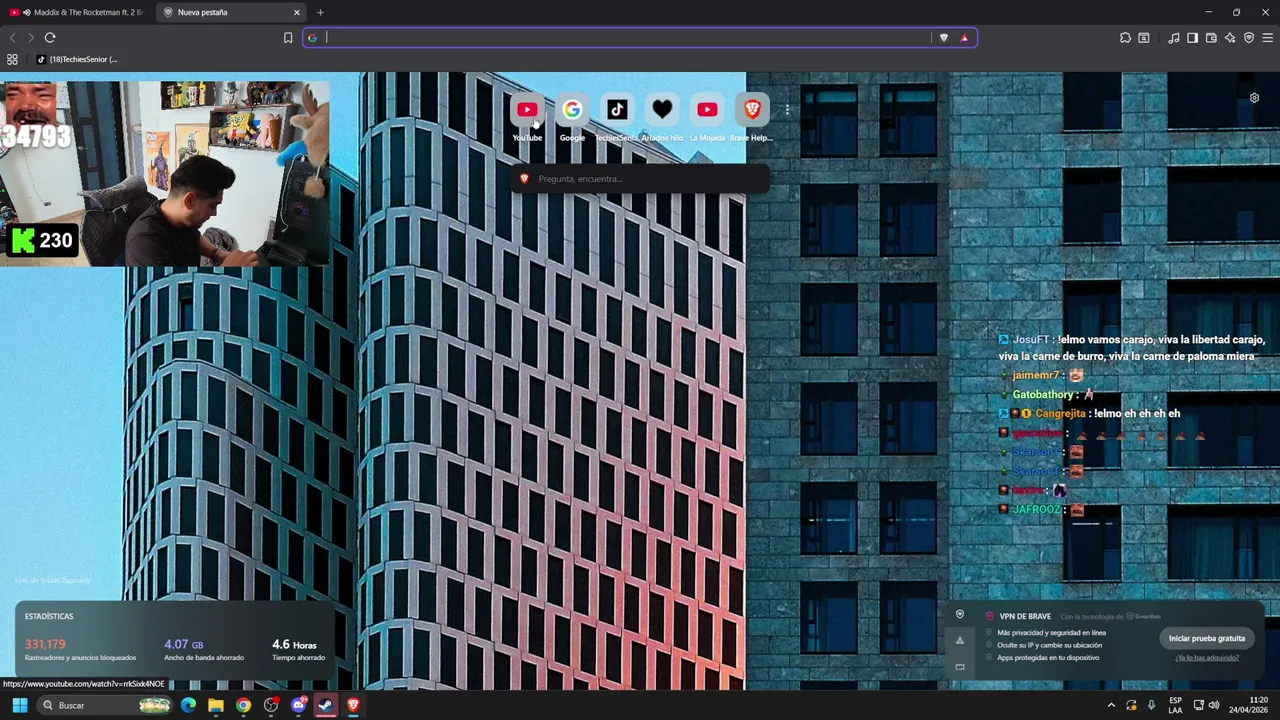Open the tab search toolbar icon
The height and width of the screenshot is (720, 1280).
point(1144,38)
